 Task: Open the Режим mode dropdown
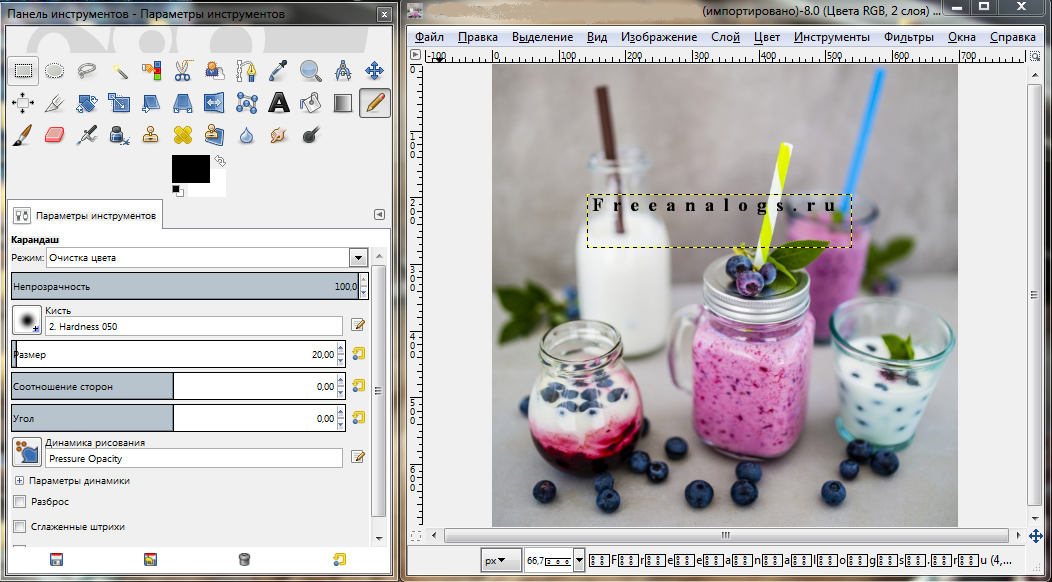[x=358, y=258]
